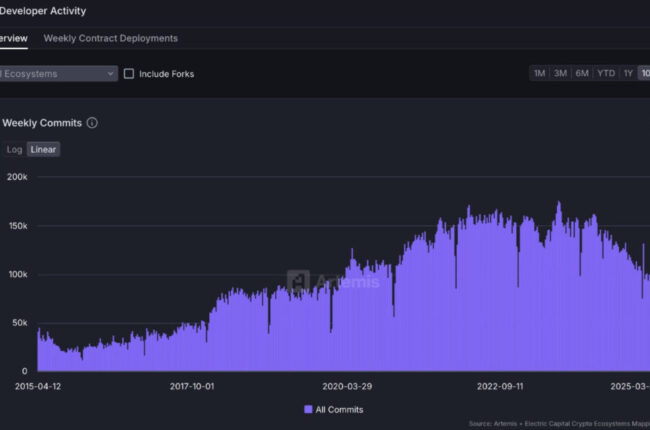The image size is (650, 430).
Task: Click the Artemis watermark logo in chart
Action: point(298,281)
